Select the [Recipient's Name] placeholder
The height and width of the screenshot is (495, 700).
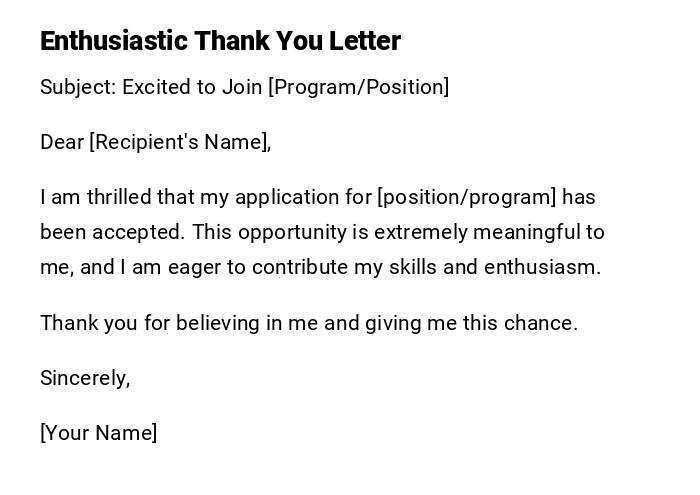click(x=180, y=142)
